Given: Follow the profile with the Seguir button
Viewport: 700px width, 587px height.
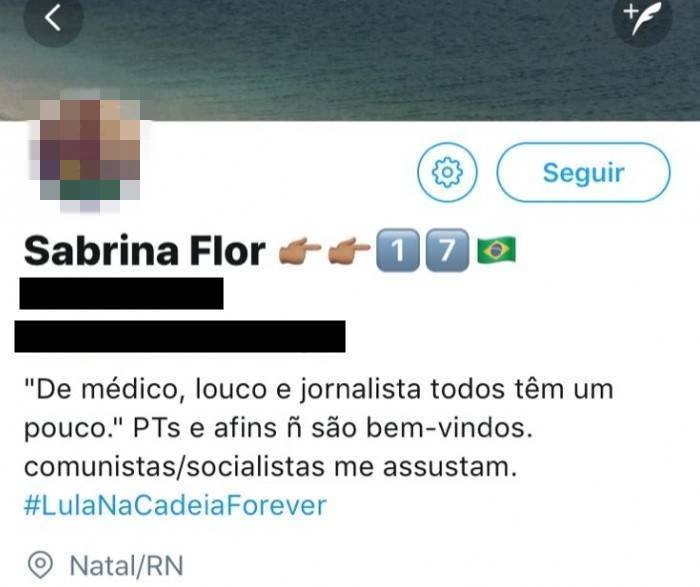Looking at the screenshot, I should (x=583, y=172).
